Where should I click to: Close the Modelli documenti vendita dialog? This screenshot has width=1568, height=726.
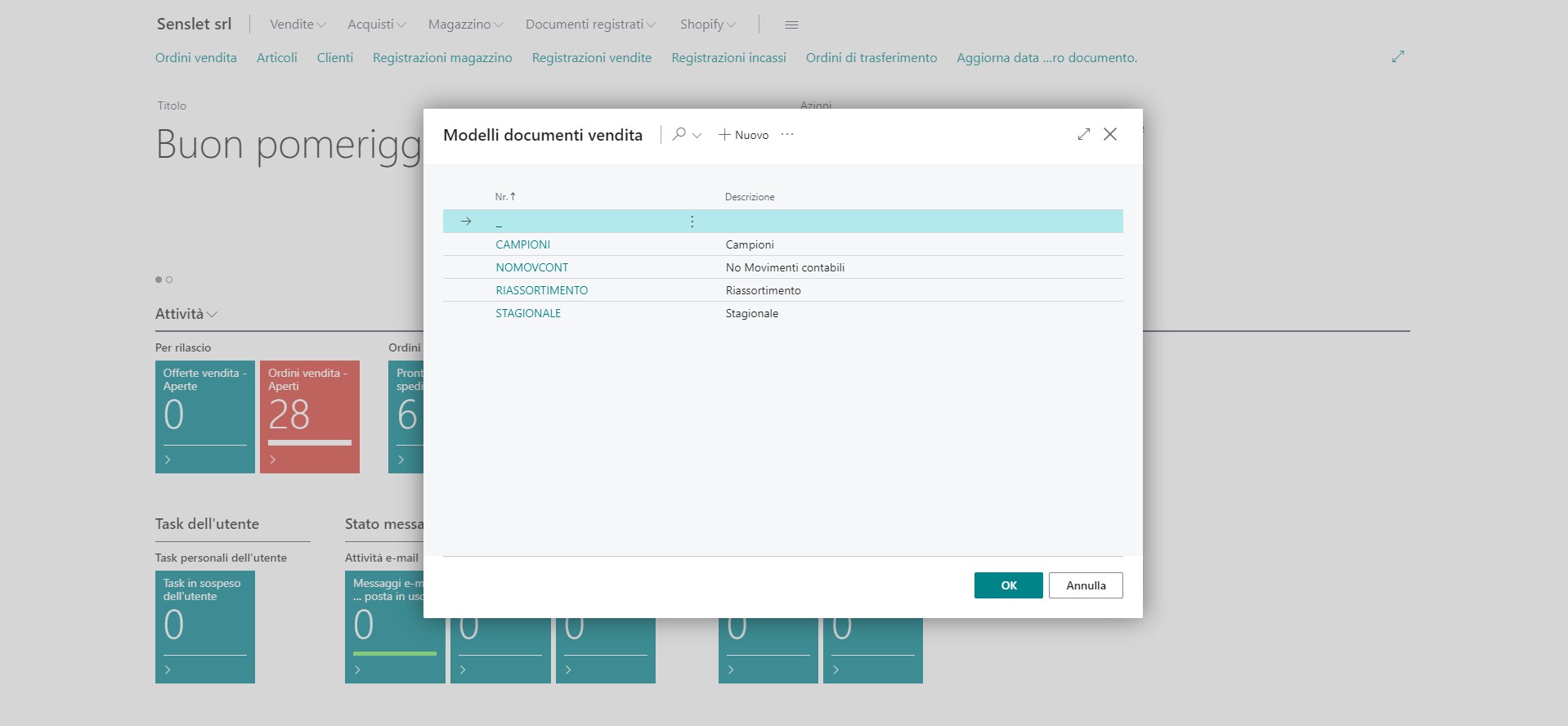point(1110,134)
